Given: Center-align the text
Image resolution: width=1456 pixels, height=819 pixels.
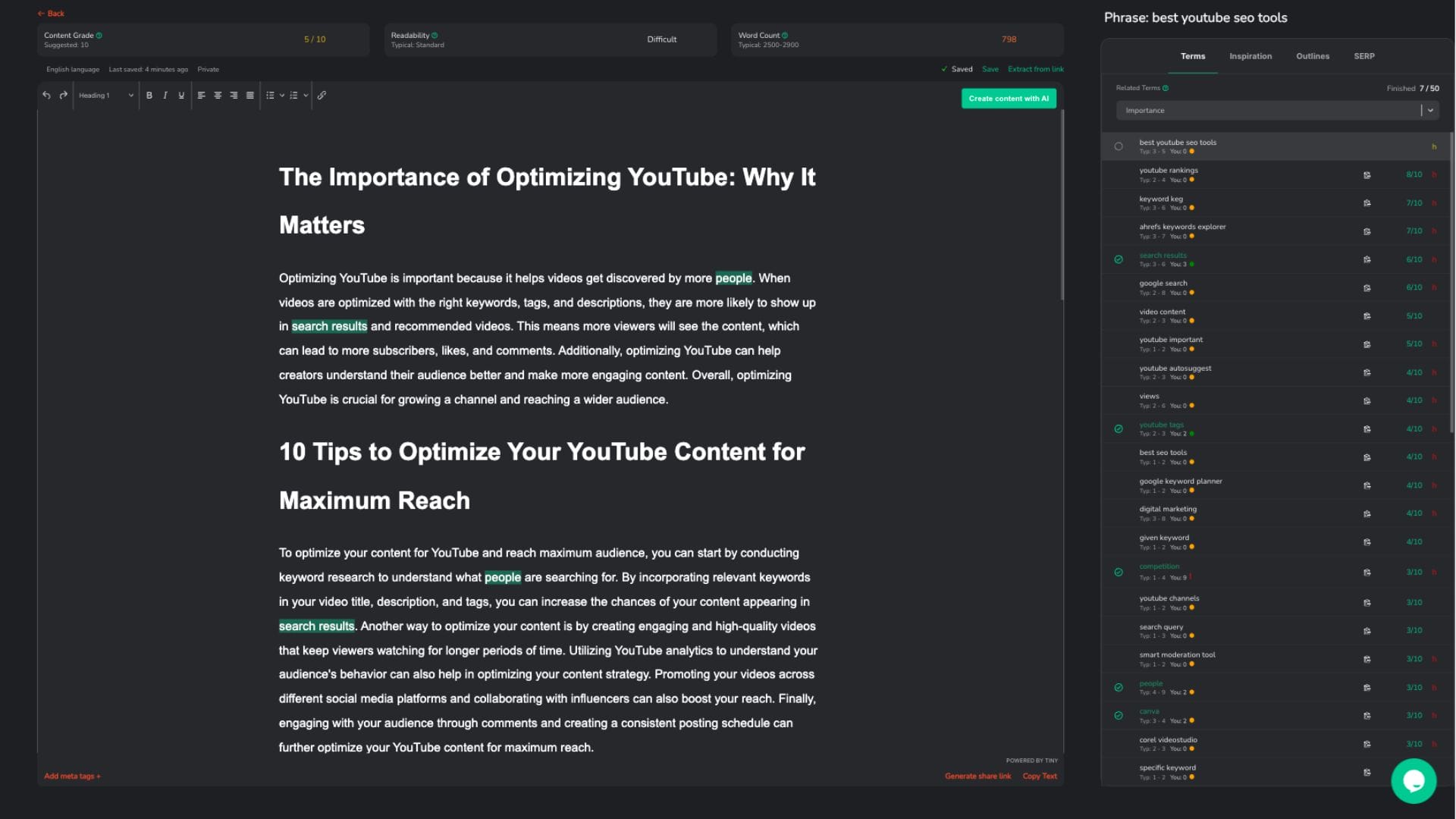Looking at the screenshot, I should tap(218, 96).
